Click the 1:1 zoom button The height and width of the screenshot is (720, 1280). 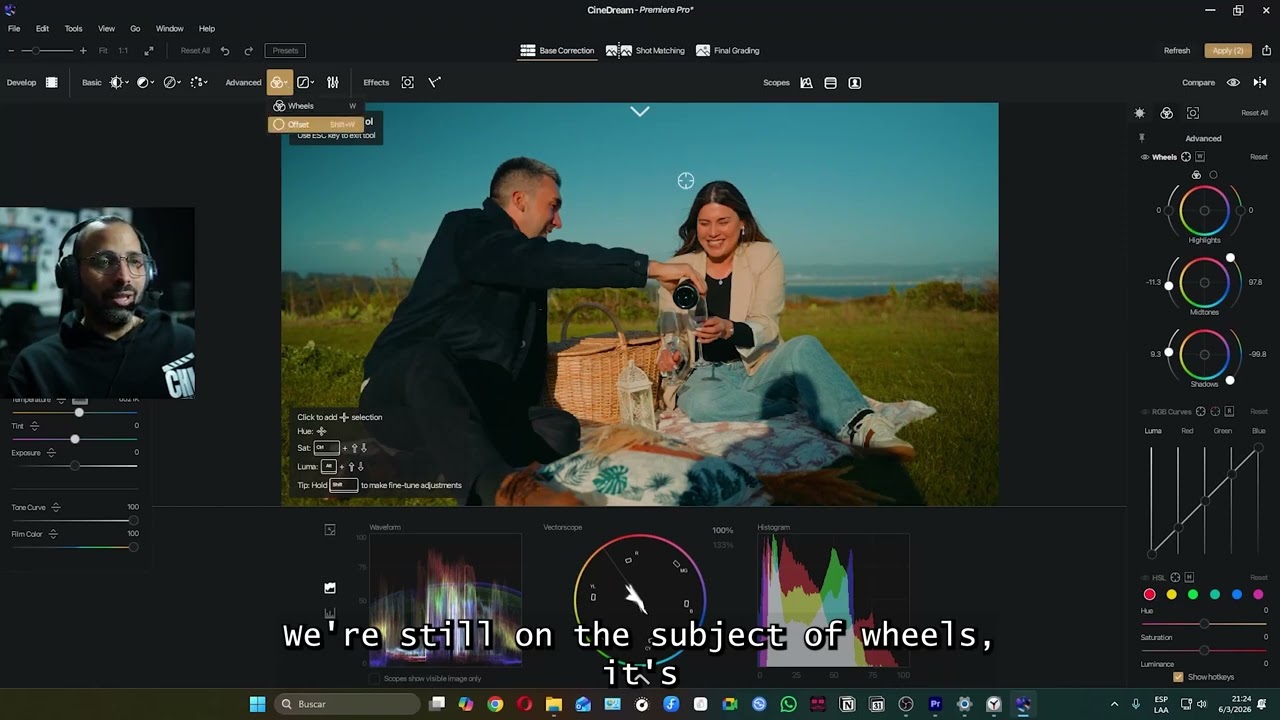[x=123, y=50]
